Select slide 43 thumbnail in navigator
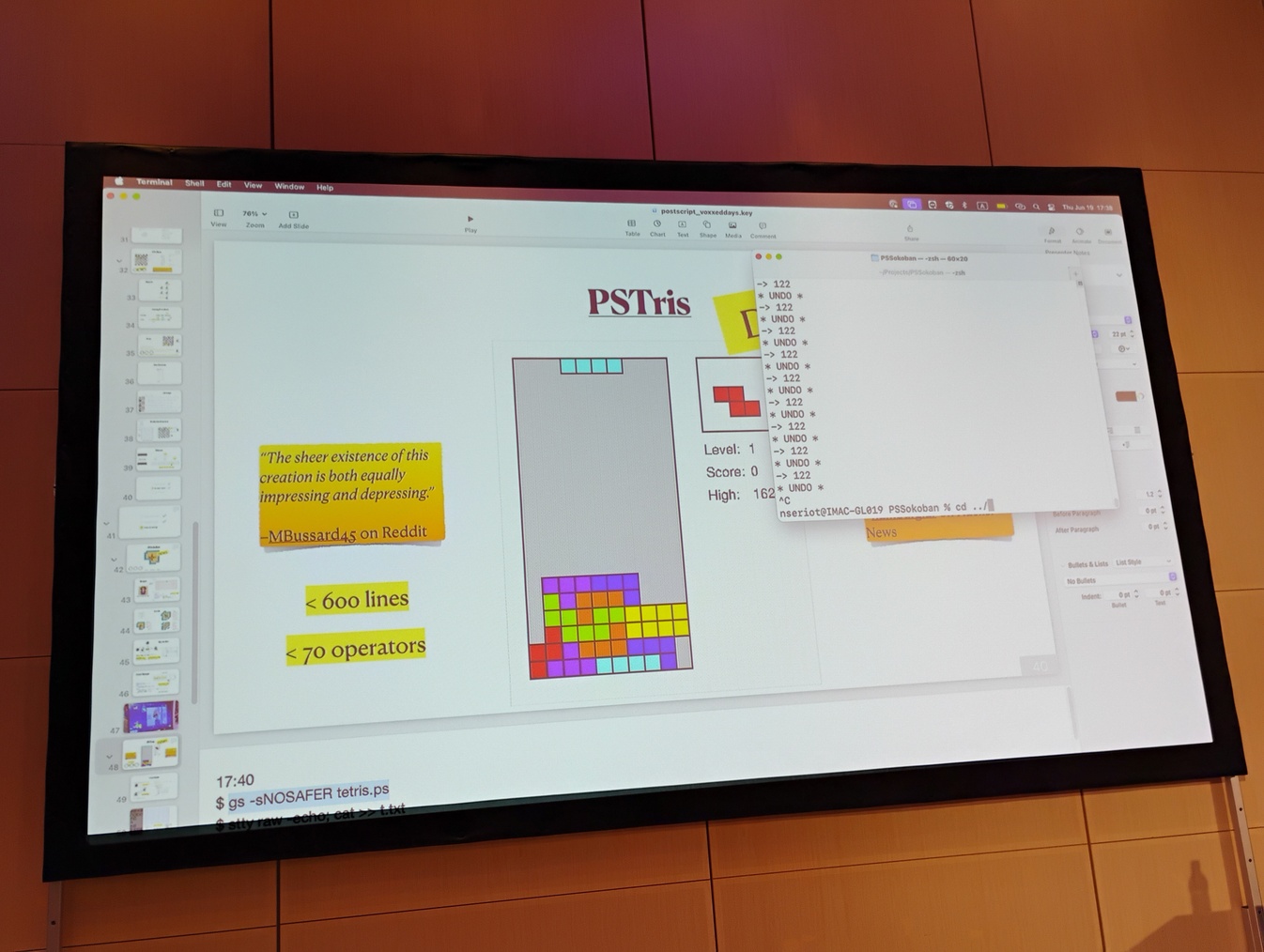Screen dimensions: 1264x952 tap(157, 589)
